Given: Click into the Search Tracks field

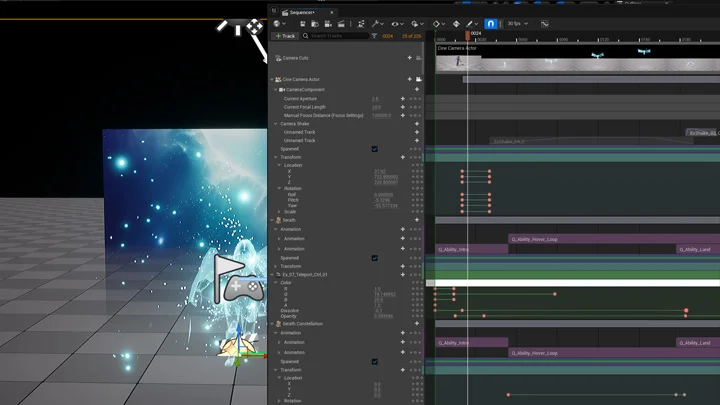Looking at the screenshot, I should click(x=336, y=36).
